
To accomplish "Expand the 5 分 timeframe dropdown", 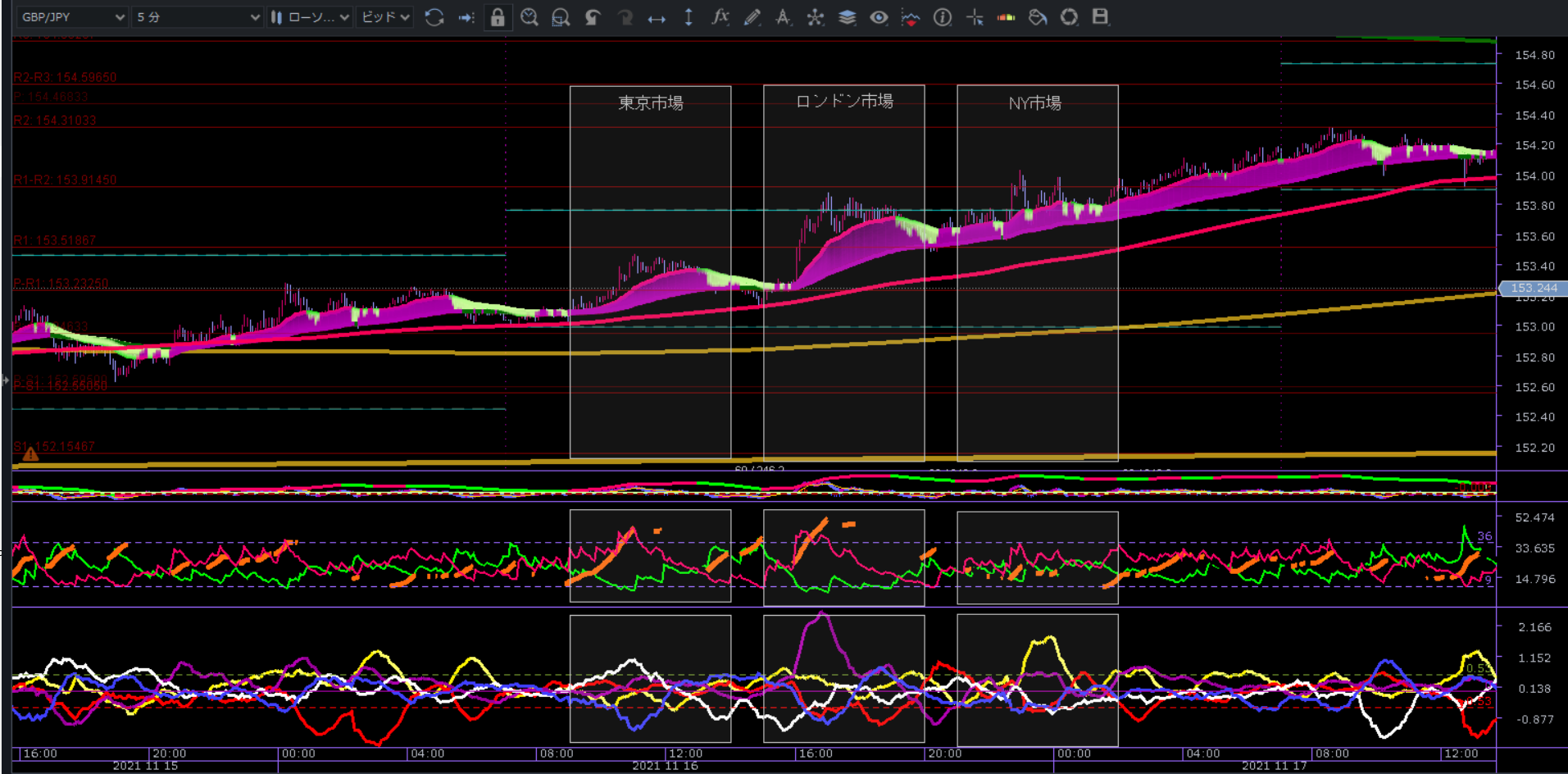I will [x=197, y=17].
